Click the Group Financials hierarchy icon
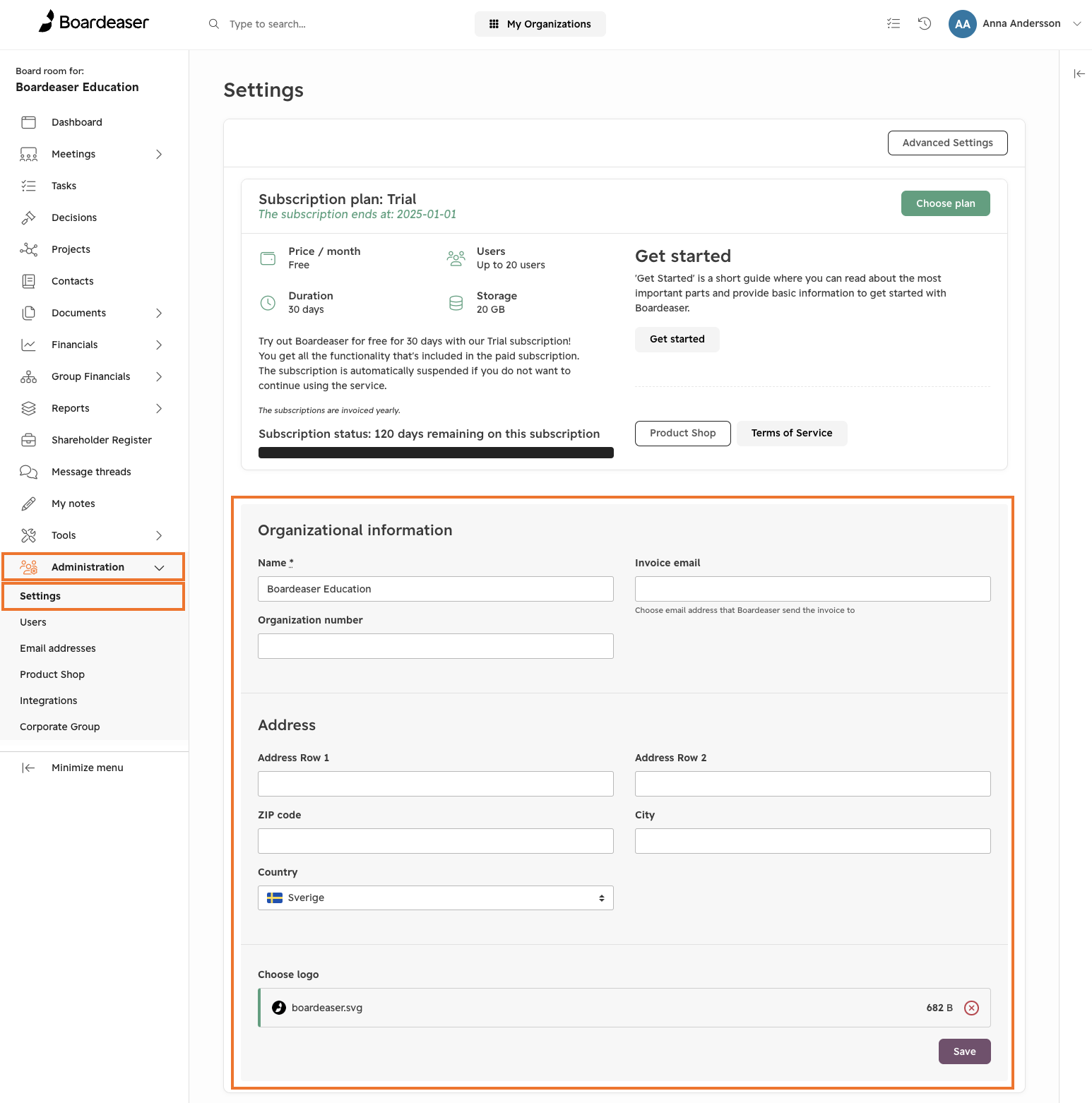Screen dimensions: 1092x1103 point(29,376)
